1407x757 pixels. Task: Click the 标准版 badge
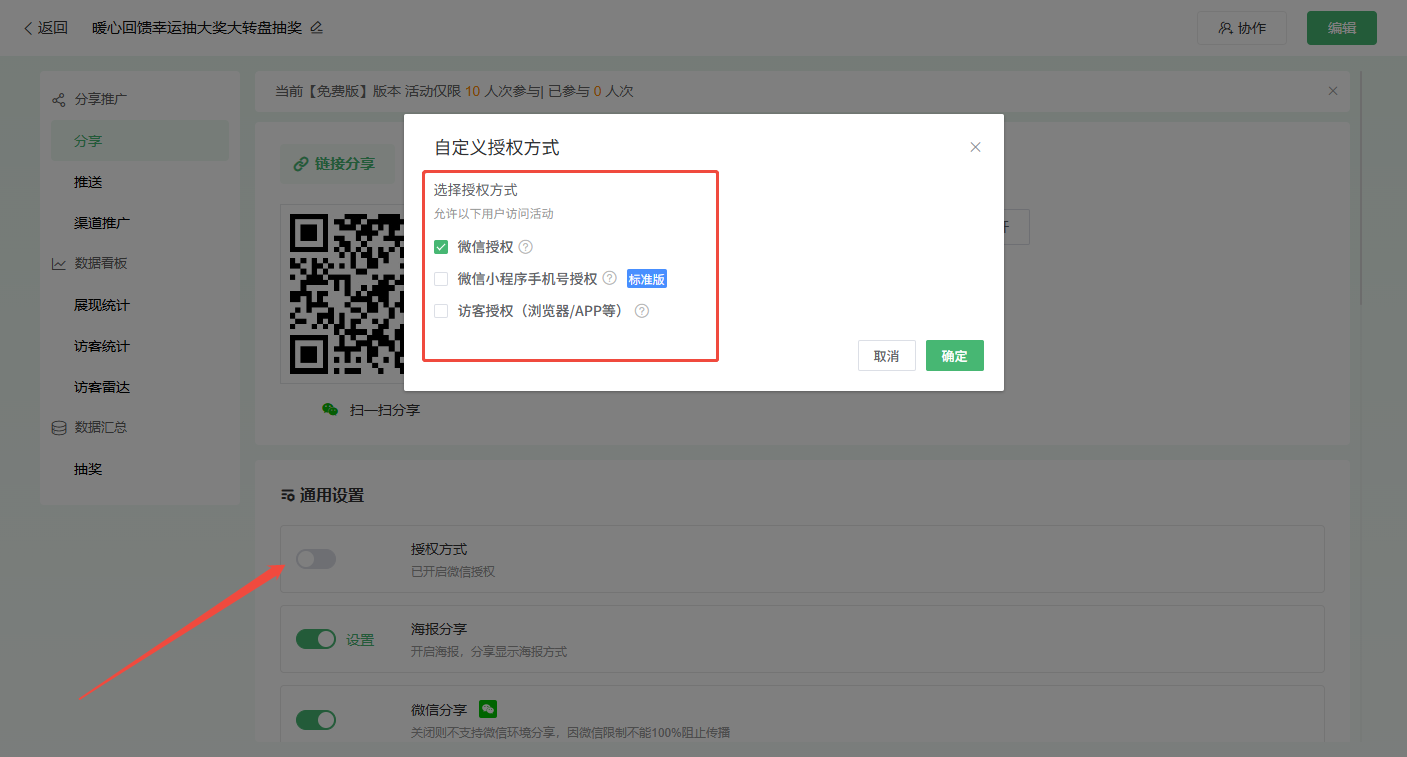tap(646, 279)
